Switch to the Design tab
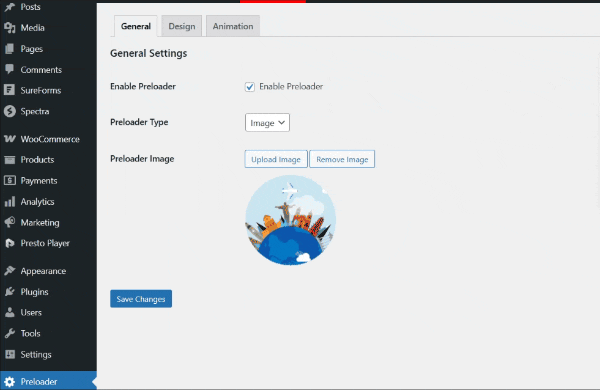Image resolution: width=600 pixels, height=390 pixels. click(182, 26)
